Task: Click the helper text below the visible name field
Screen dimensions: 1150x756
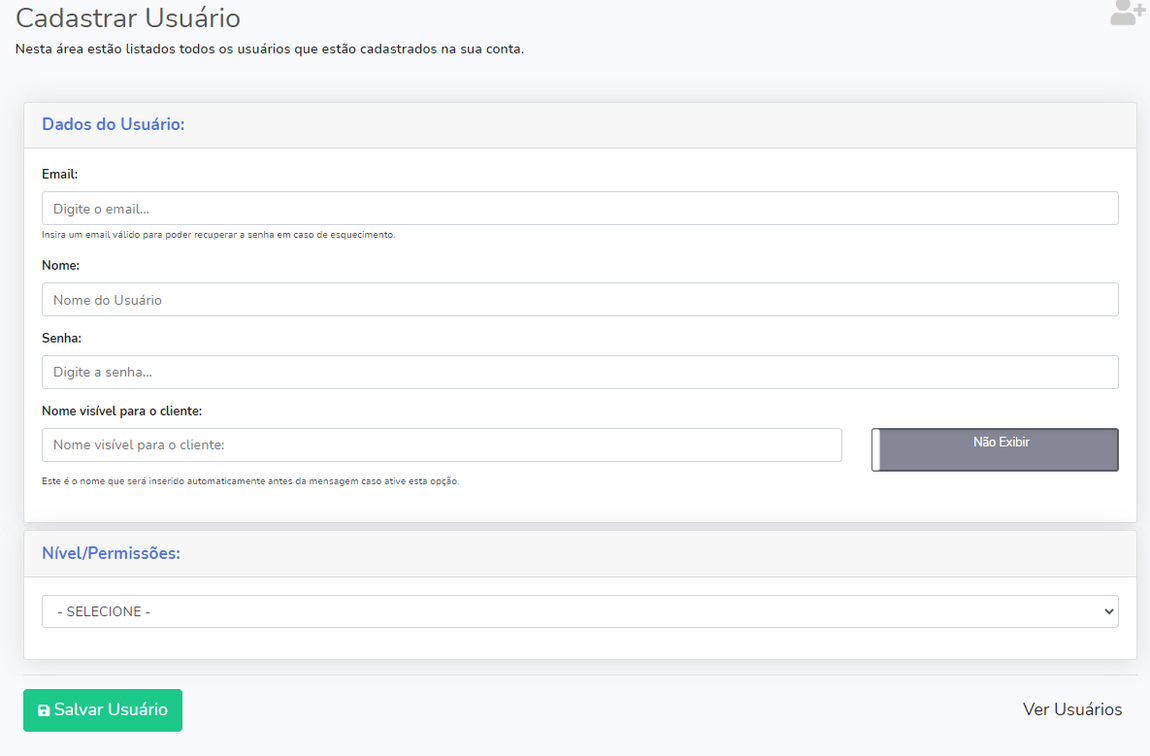Action: pos(250,481)
